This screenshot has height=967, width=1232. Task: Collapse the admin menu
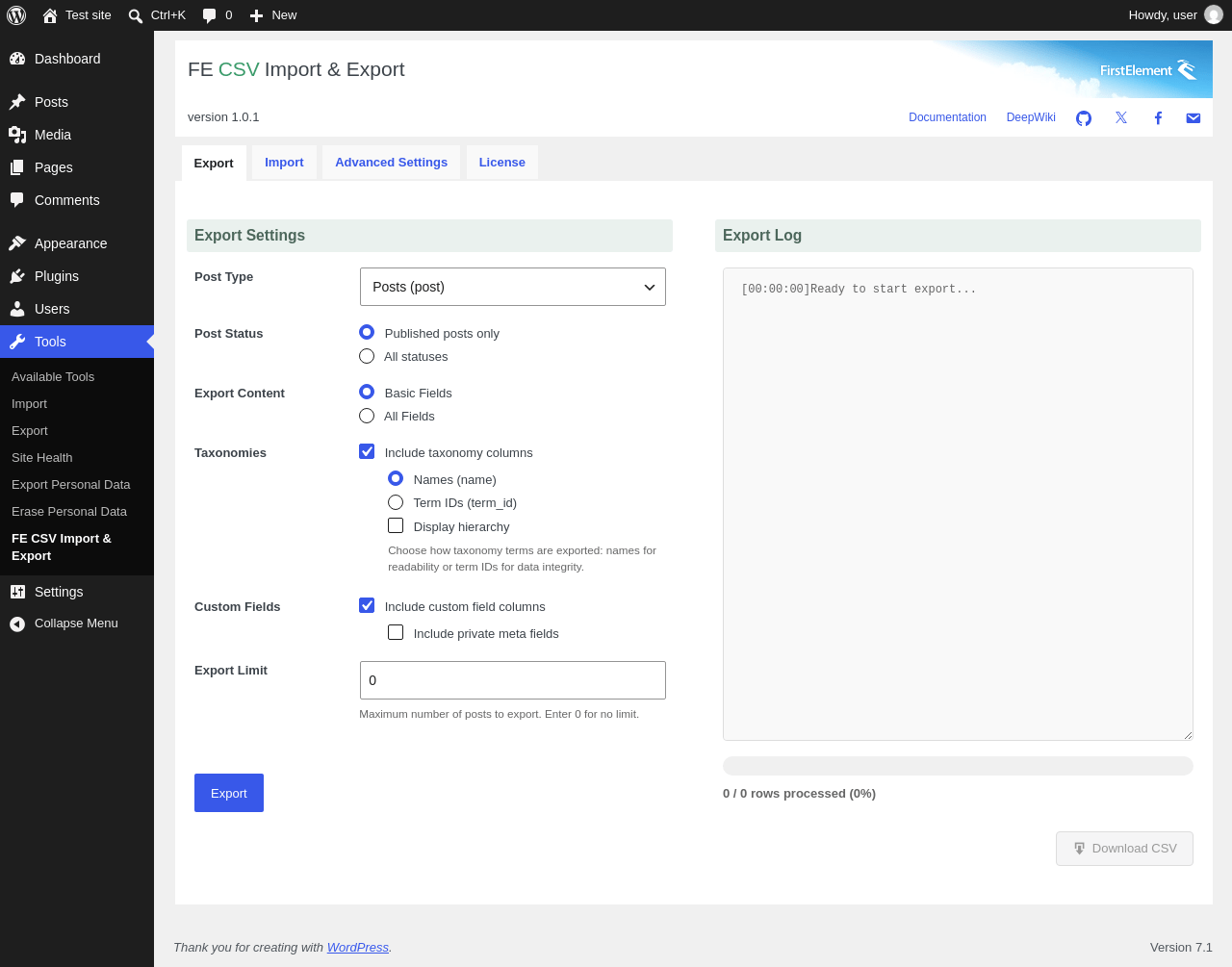pos(64,623)
